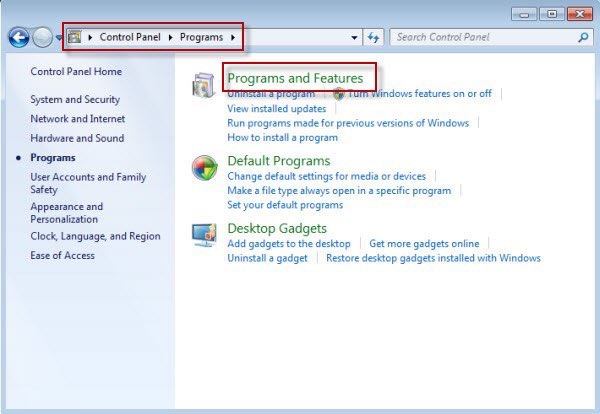Click the Default Programs globe icon

pyautogui.click(x=205, y=168)
